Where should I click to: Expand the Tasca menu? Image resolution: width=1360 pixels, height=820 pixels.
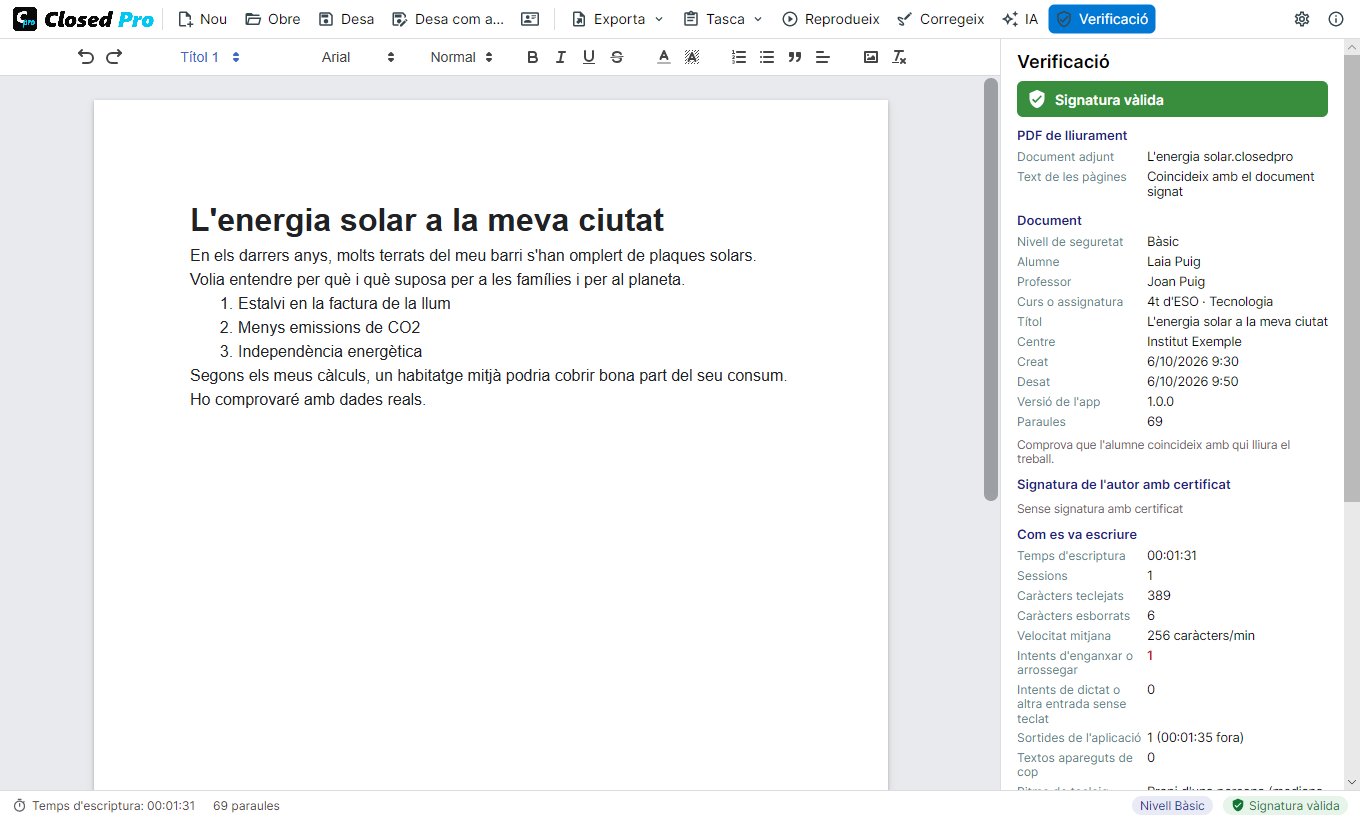(723, 19)
